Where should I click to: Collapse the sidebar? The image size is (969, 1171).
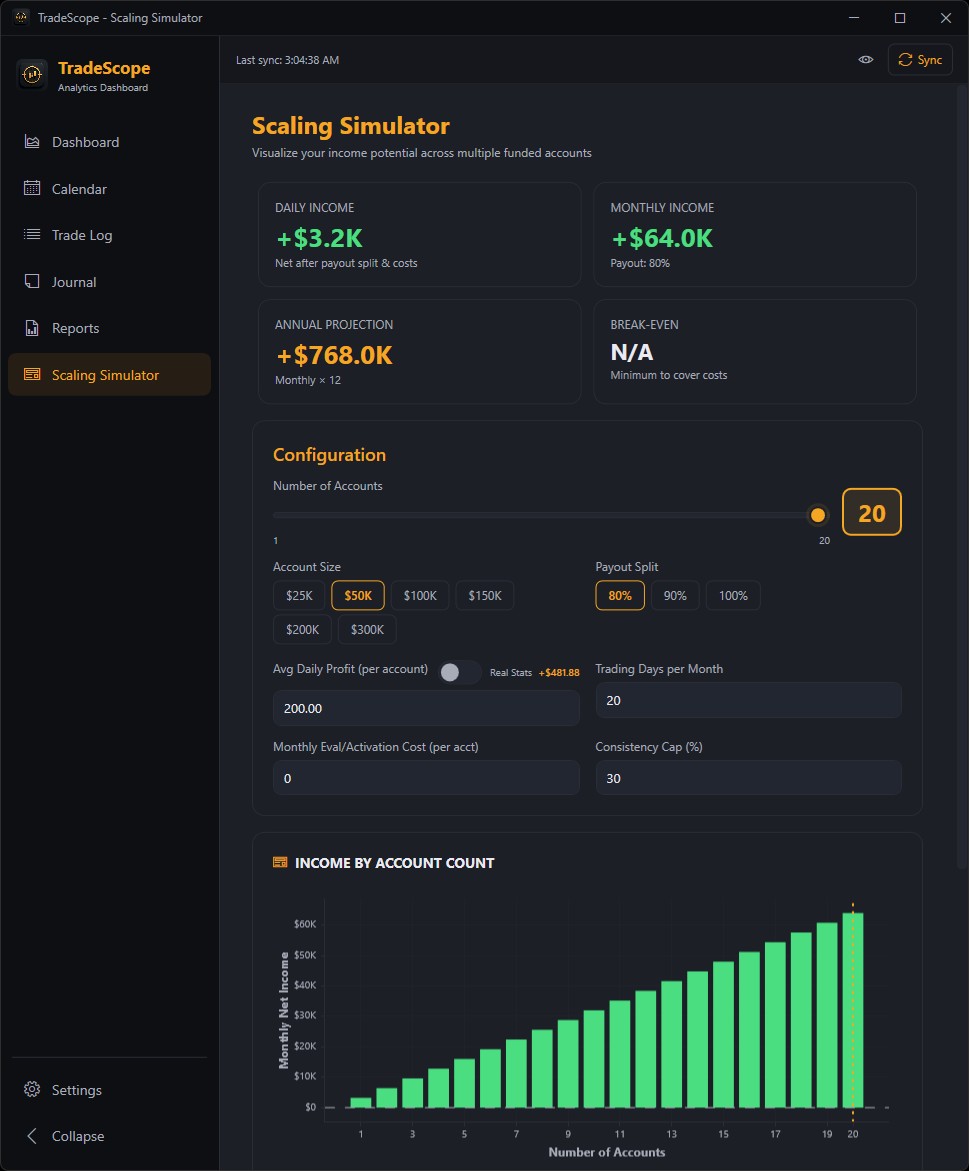(x=32, y=1136)
